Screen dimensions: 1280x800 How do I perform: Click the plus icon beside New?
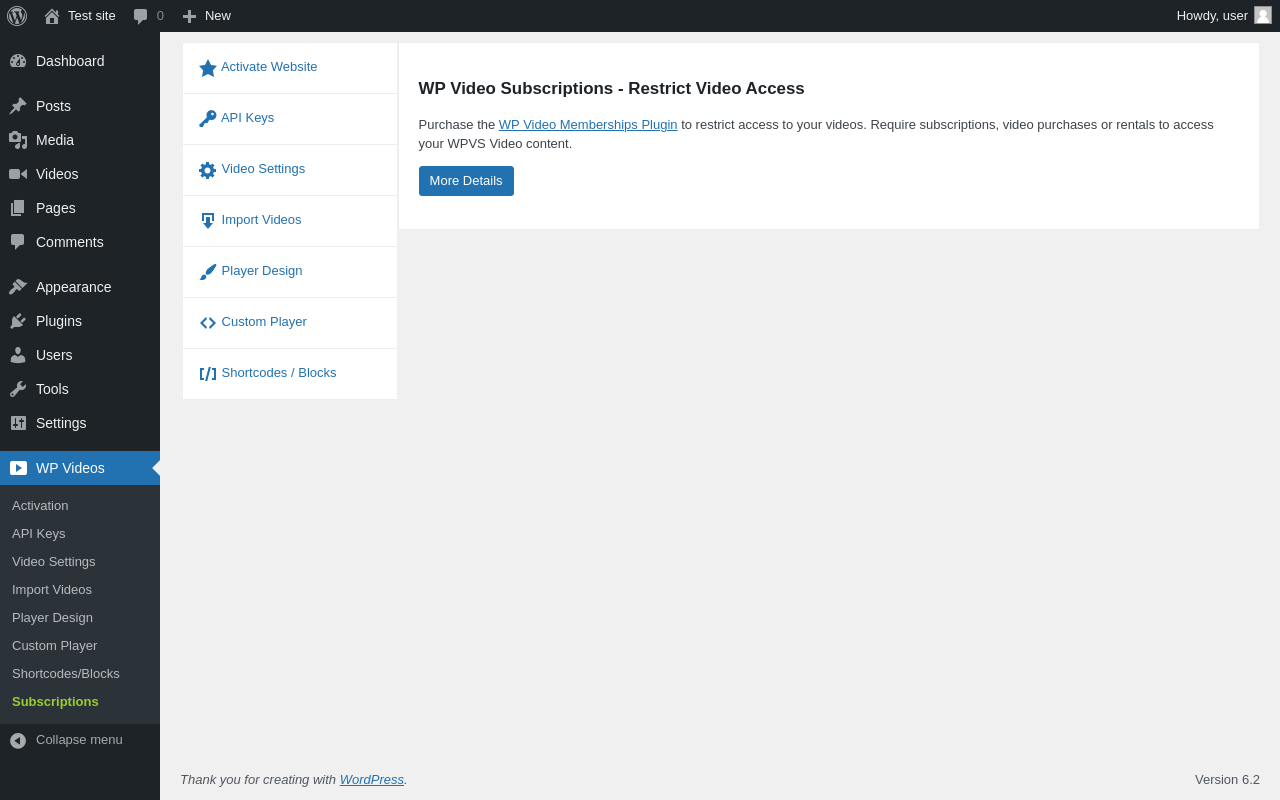click(x=189, y=16)
